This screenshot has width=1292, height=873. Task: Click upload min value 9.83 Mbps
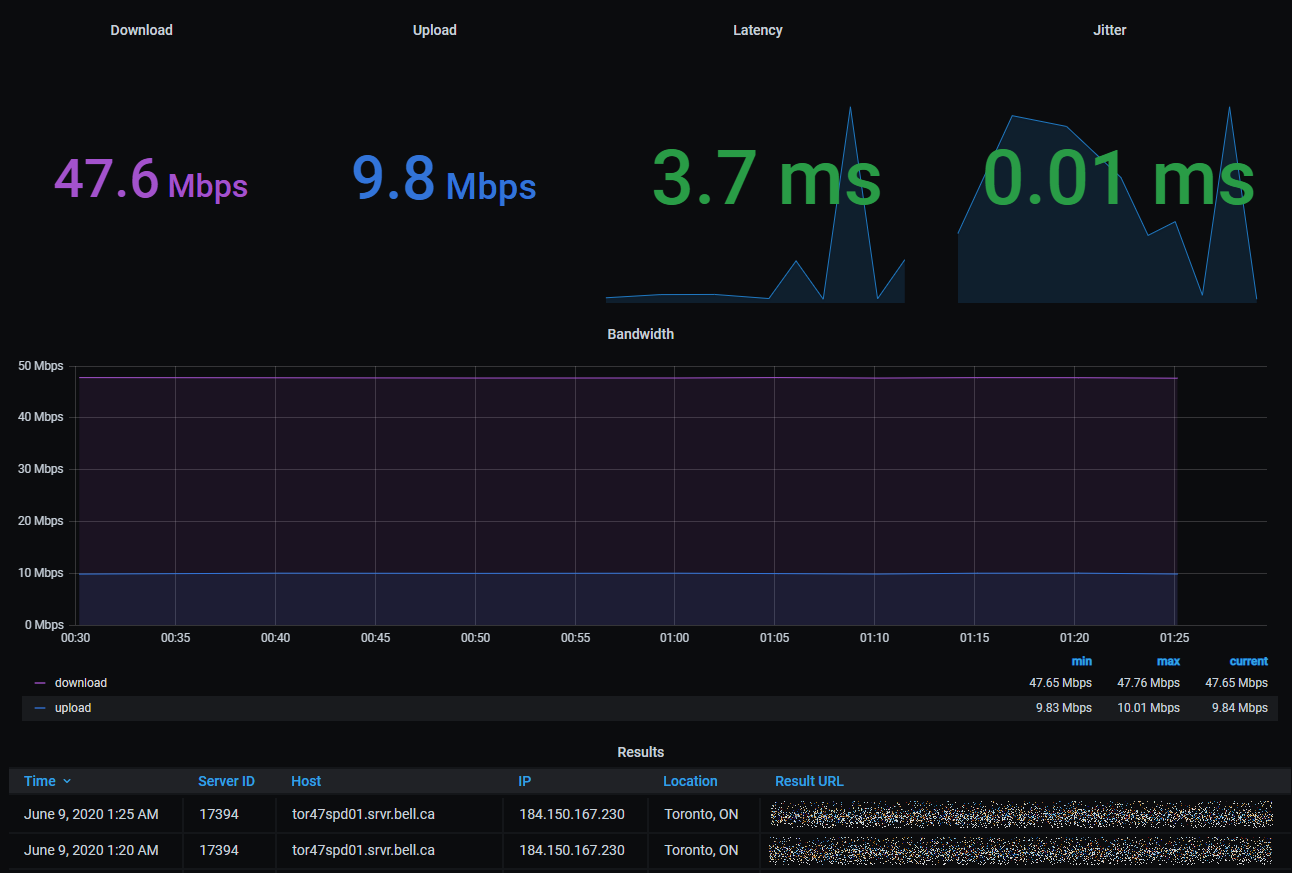tap(1064, 708)
